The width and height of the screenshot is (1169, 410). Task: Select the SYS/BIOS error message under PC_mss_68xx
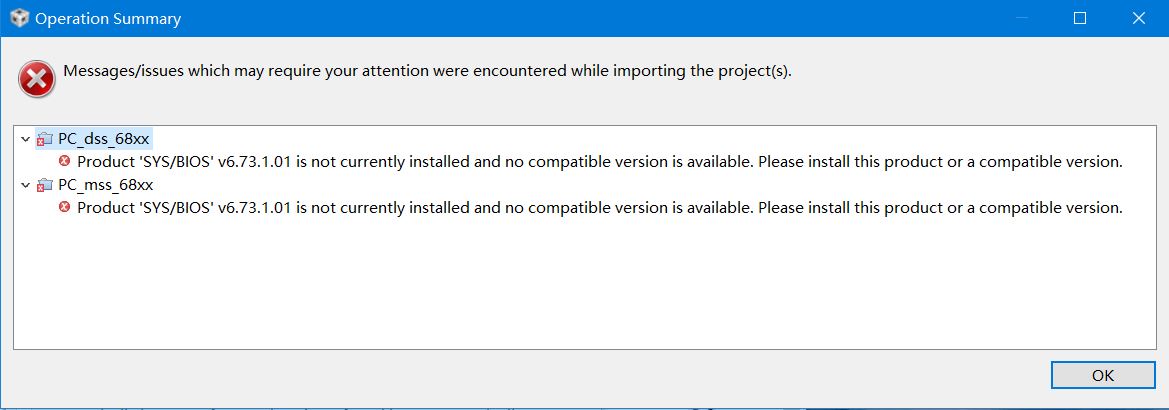600,207
